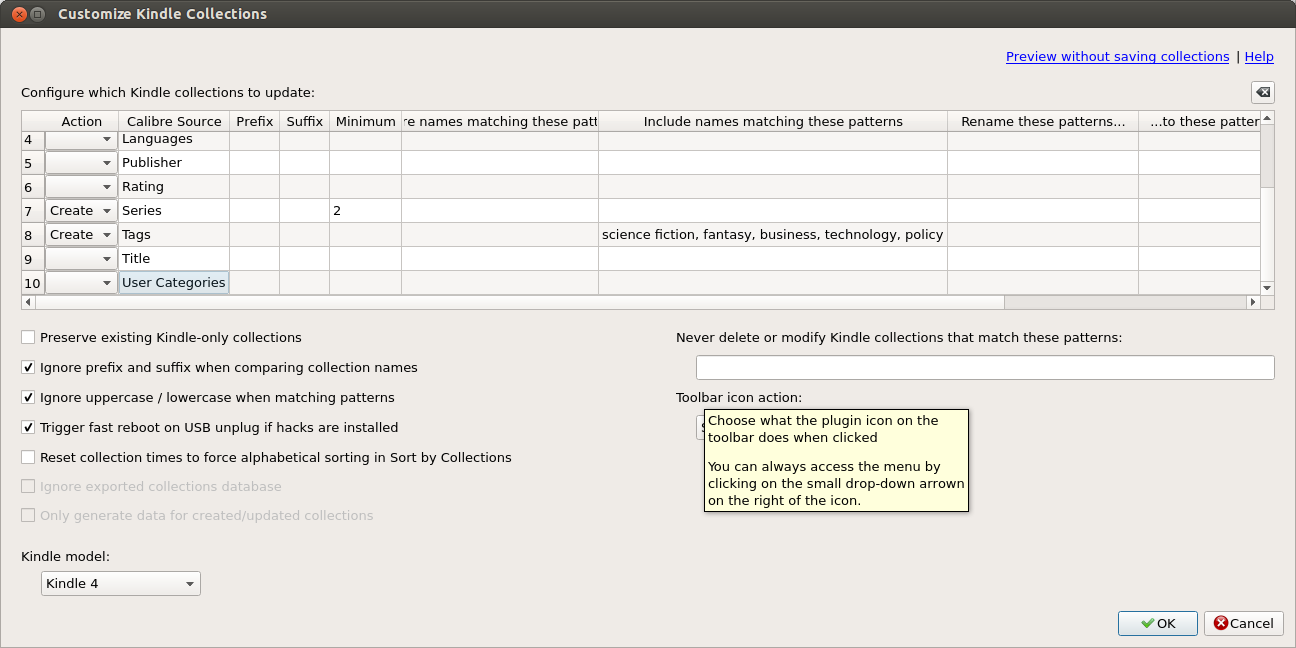
Task: Uncheck Ignore prefix and suffix option
Action: coord(28,368)
